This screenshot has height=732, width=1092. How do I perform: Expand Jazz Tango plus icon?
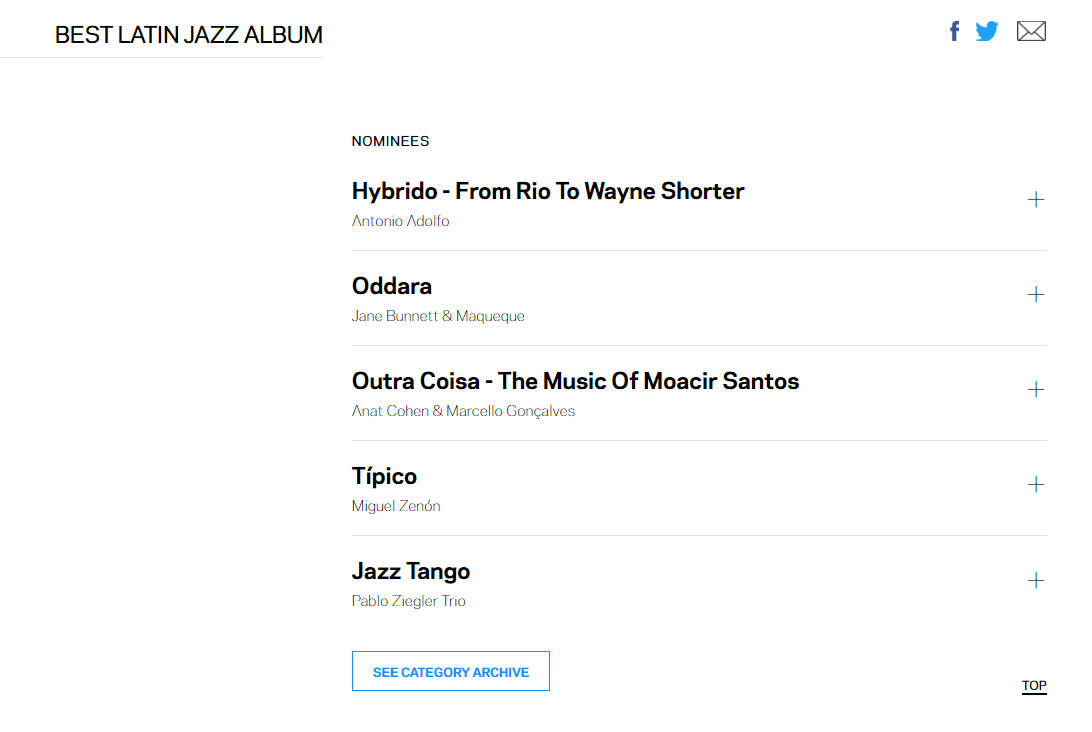point(1036,580)
